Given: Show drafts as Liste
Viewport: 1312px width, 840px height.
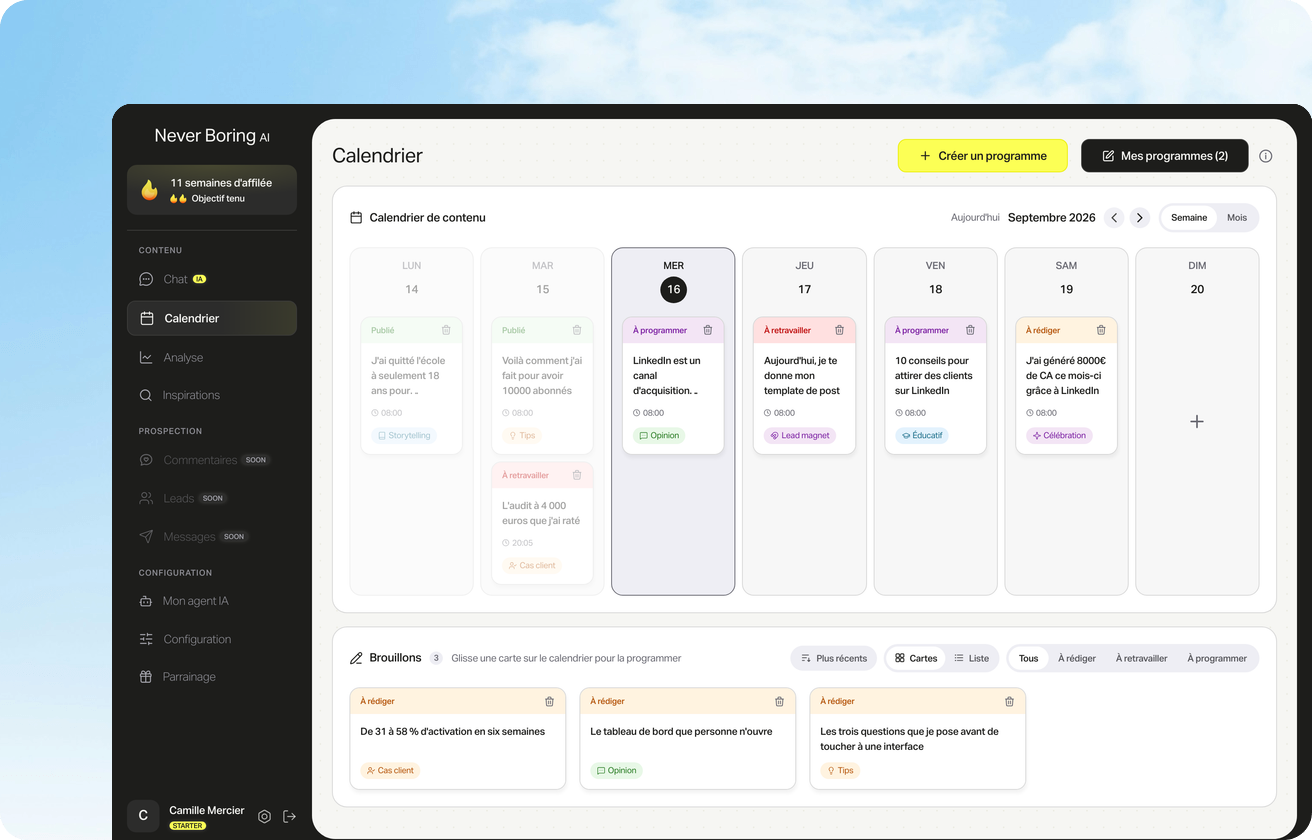Looking at the screenshot, I should pos(971,658).
